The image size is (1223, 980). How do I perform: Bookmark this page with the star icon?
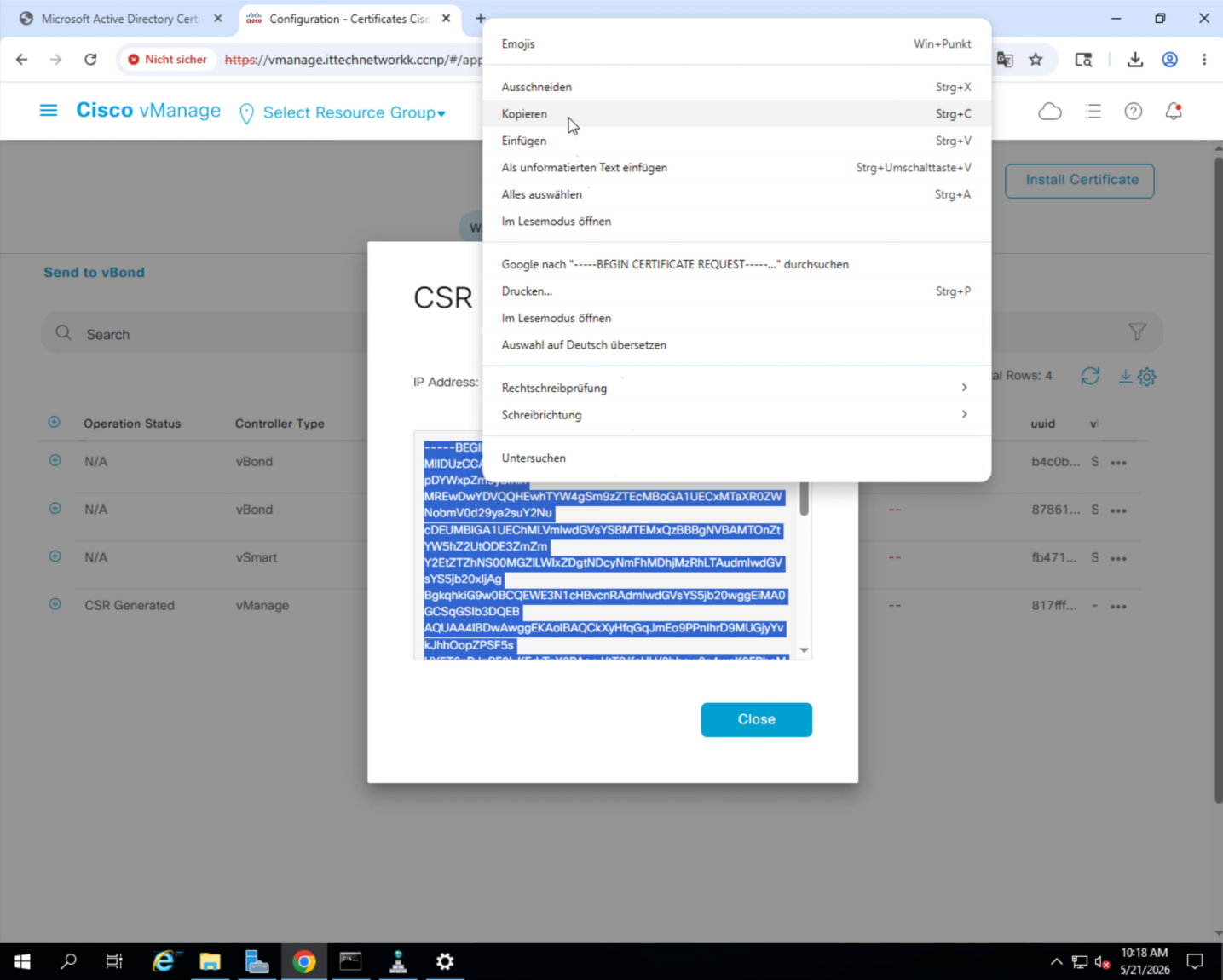click(1036, 60)
